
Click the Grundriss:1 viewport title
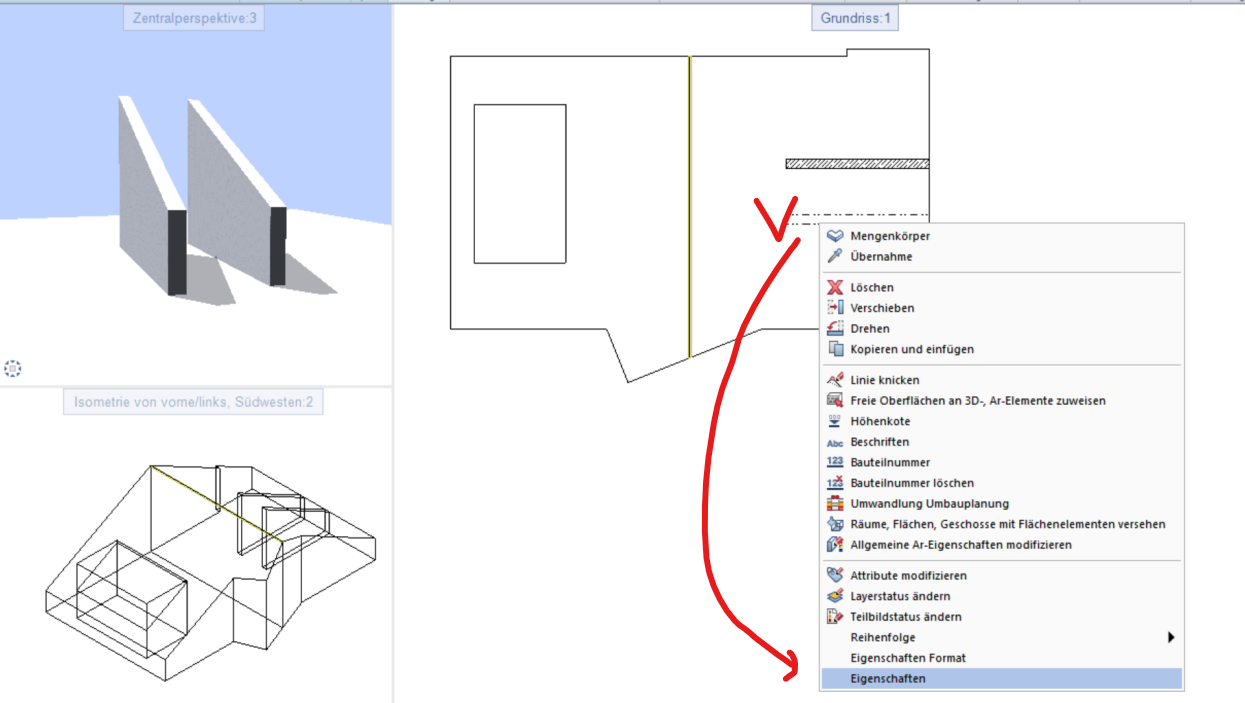pyautogui.click(x=854, y=18)
